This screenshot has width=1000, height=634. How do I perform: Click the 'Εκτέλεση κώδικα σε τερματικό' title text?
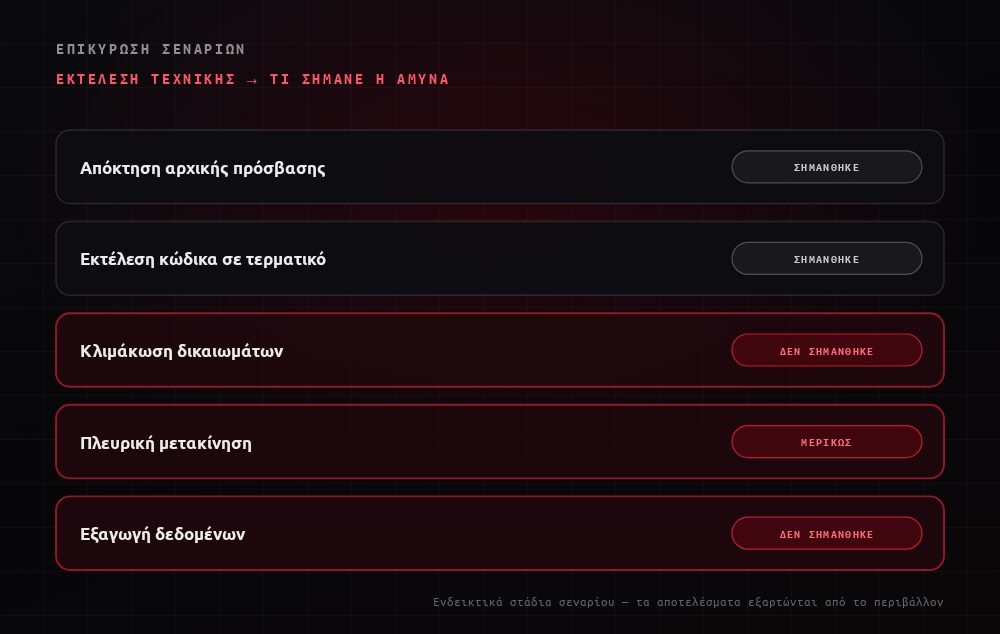[x=203, y=259]
